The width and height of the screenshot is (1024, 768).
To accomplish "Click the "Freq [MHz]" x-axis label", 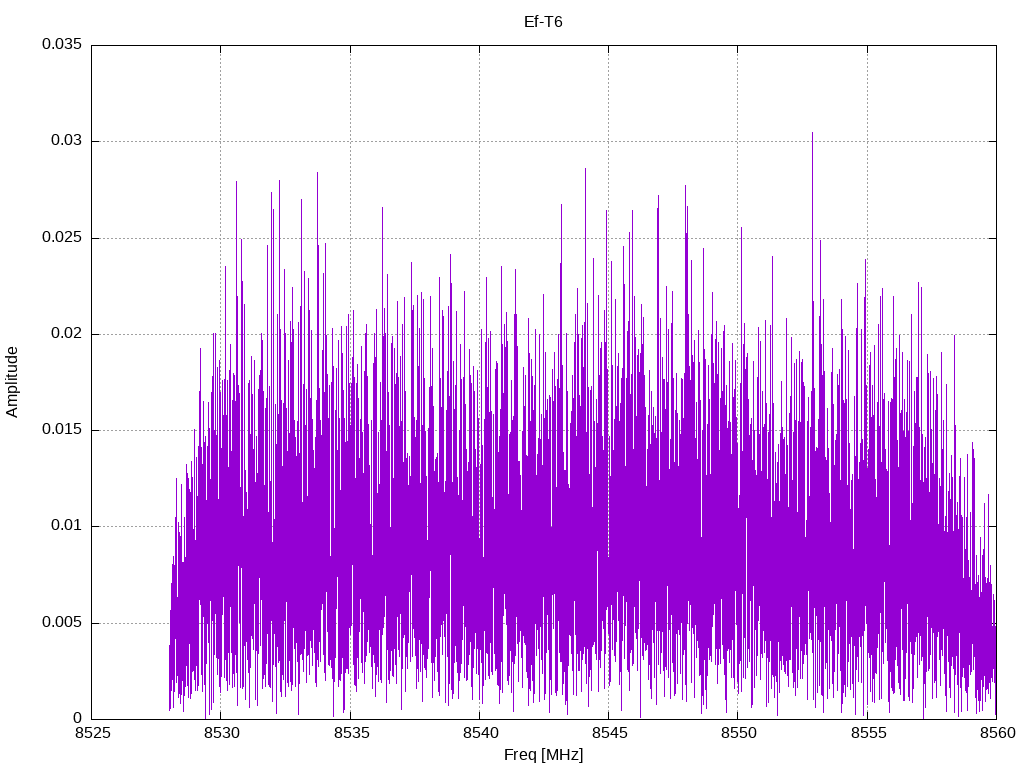I will coord(543,755).
